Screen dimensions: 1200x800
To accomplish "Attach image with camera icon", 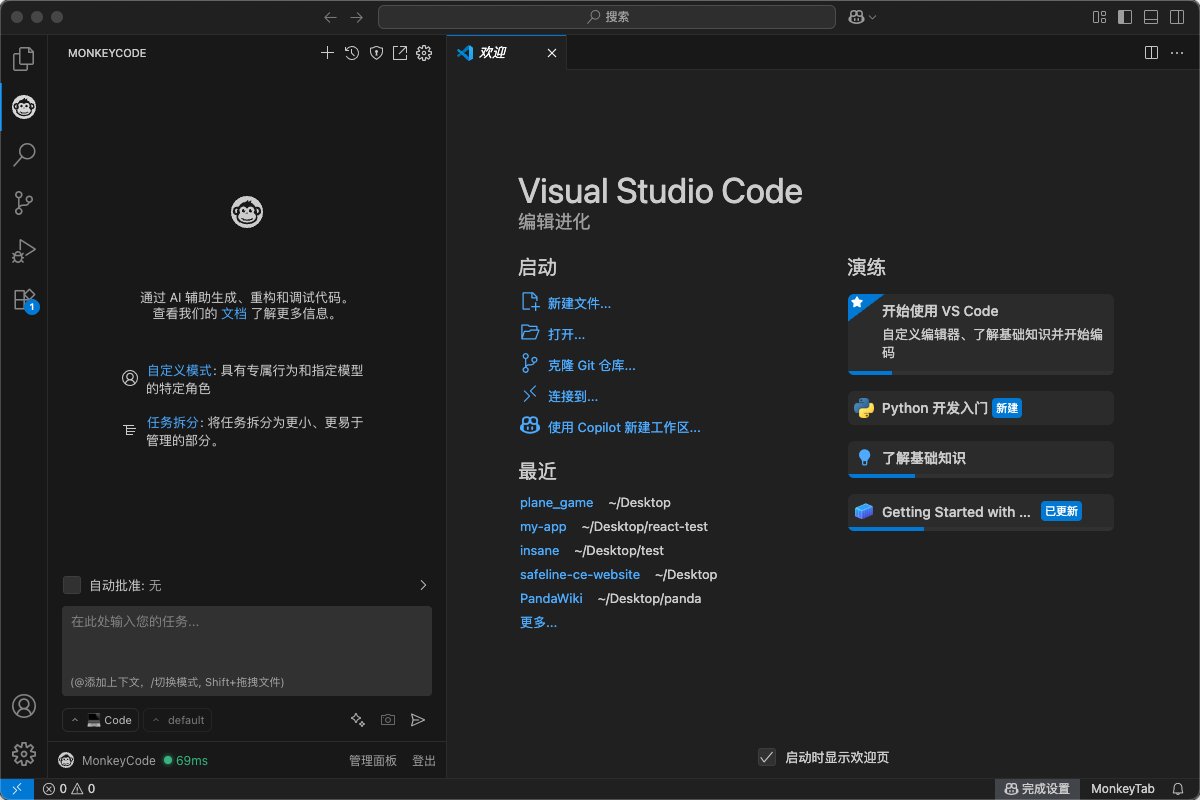I will pos(388,720).
